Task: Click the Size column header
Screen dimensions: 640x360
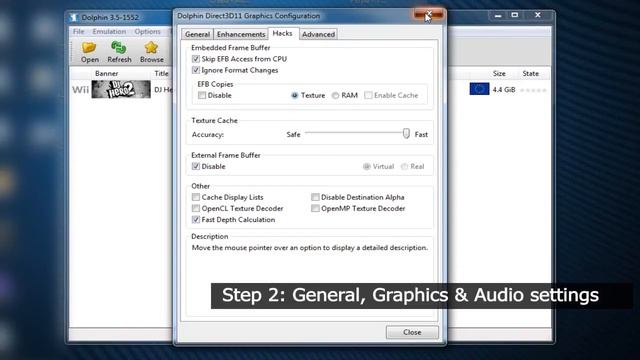Action: click(x=499, y=73)
